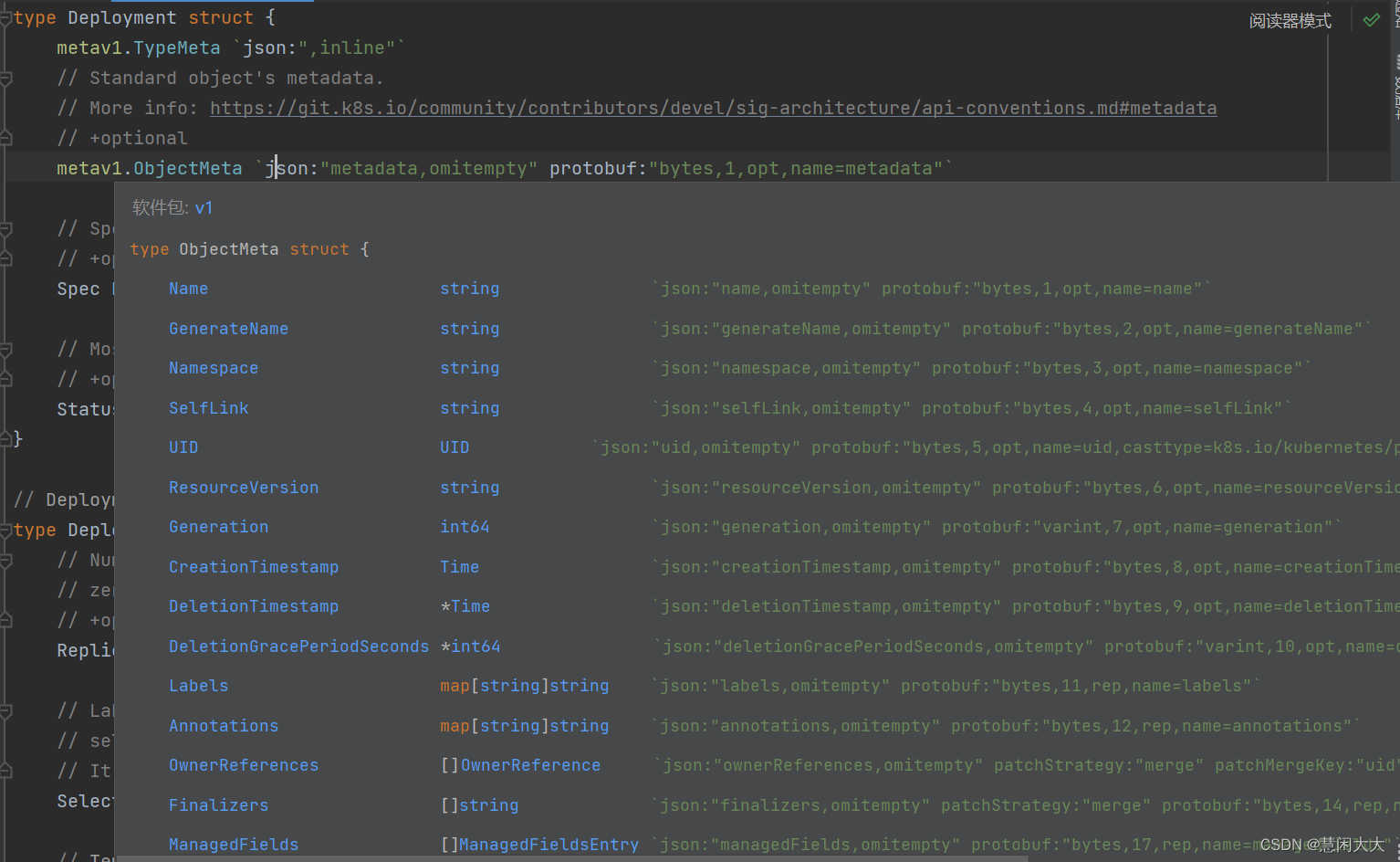1400x862 pixels.
Task: Click the 'Deployment' type name in editor
Action: click(x=121, y=18)
